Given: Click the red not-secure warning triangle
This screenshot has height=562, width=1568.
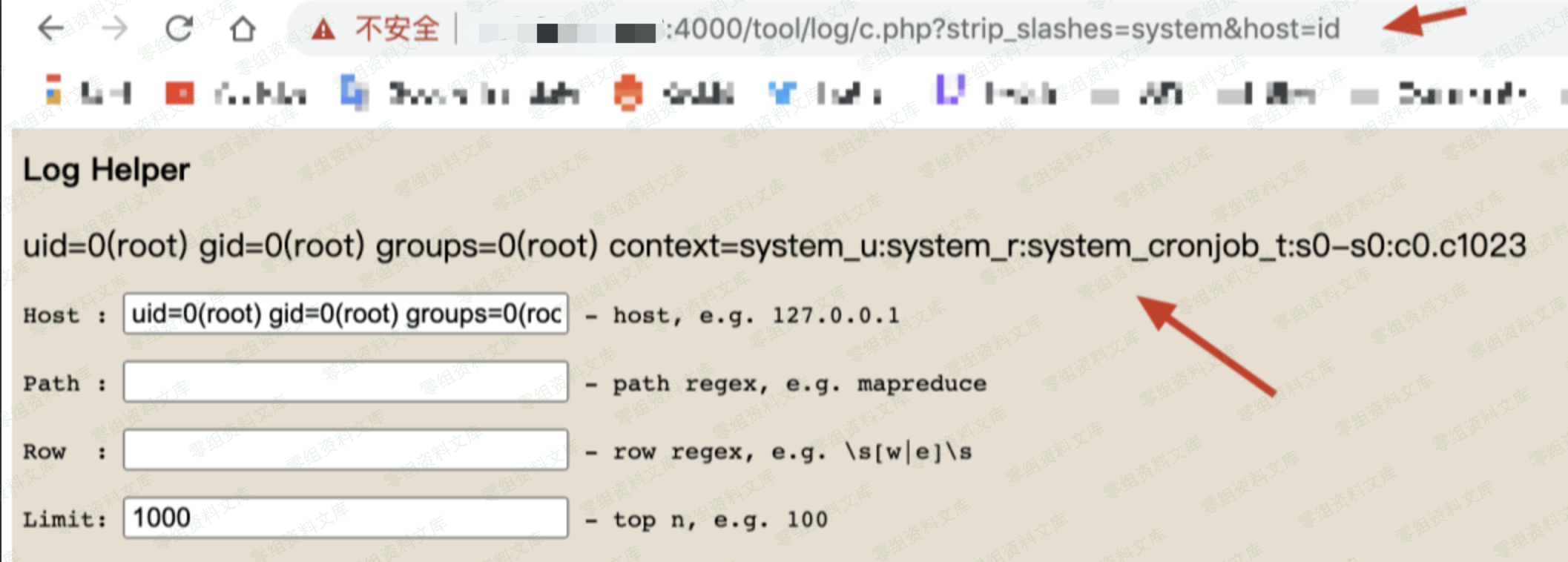Looking at the screenshot, I should click(323, 30).
